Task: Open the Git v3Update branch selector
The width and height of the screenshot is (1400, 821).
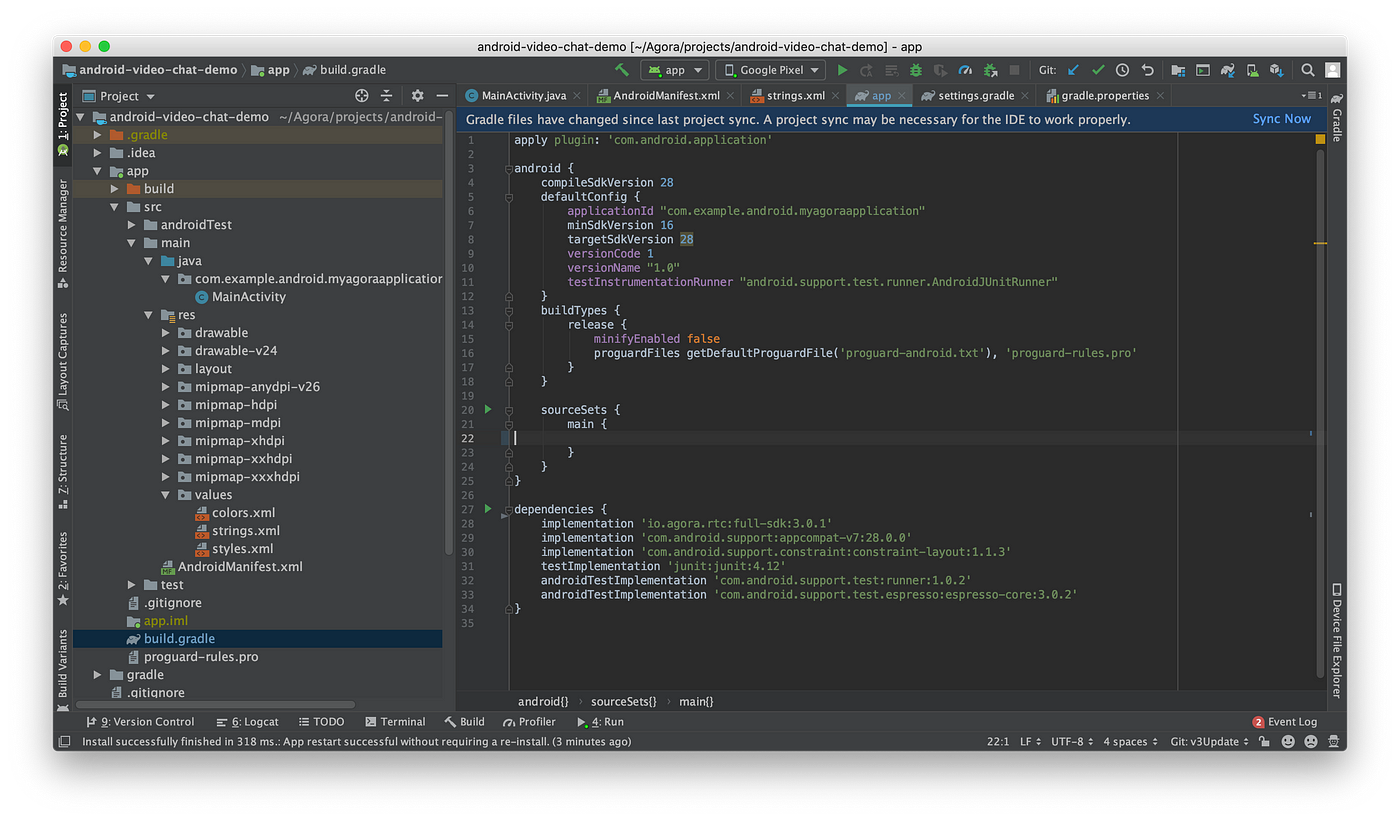Action: click(x=1210, y=742)
